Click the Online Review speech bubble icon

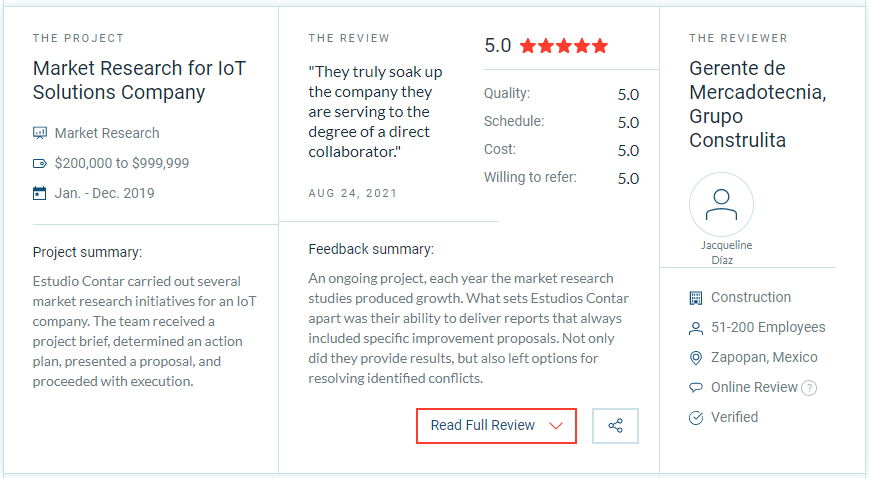coord(696,388)
